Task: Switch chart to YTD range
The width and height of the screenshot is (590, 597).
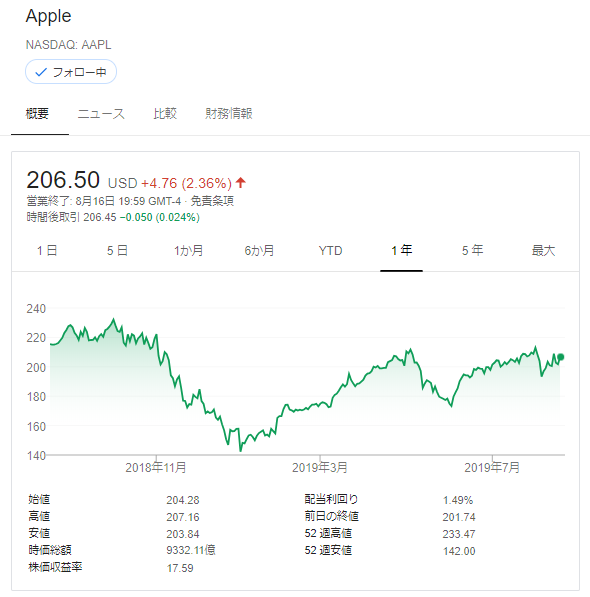Action: [330, 251]
